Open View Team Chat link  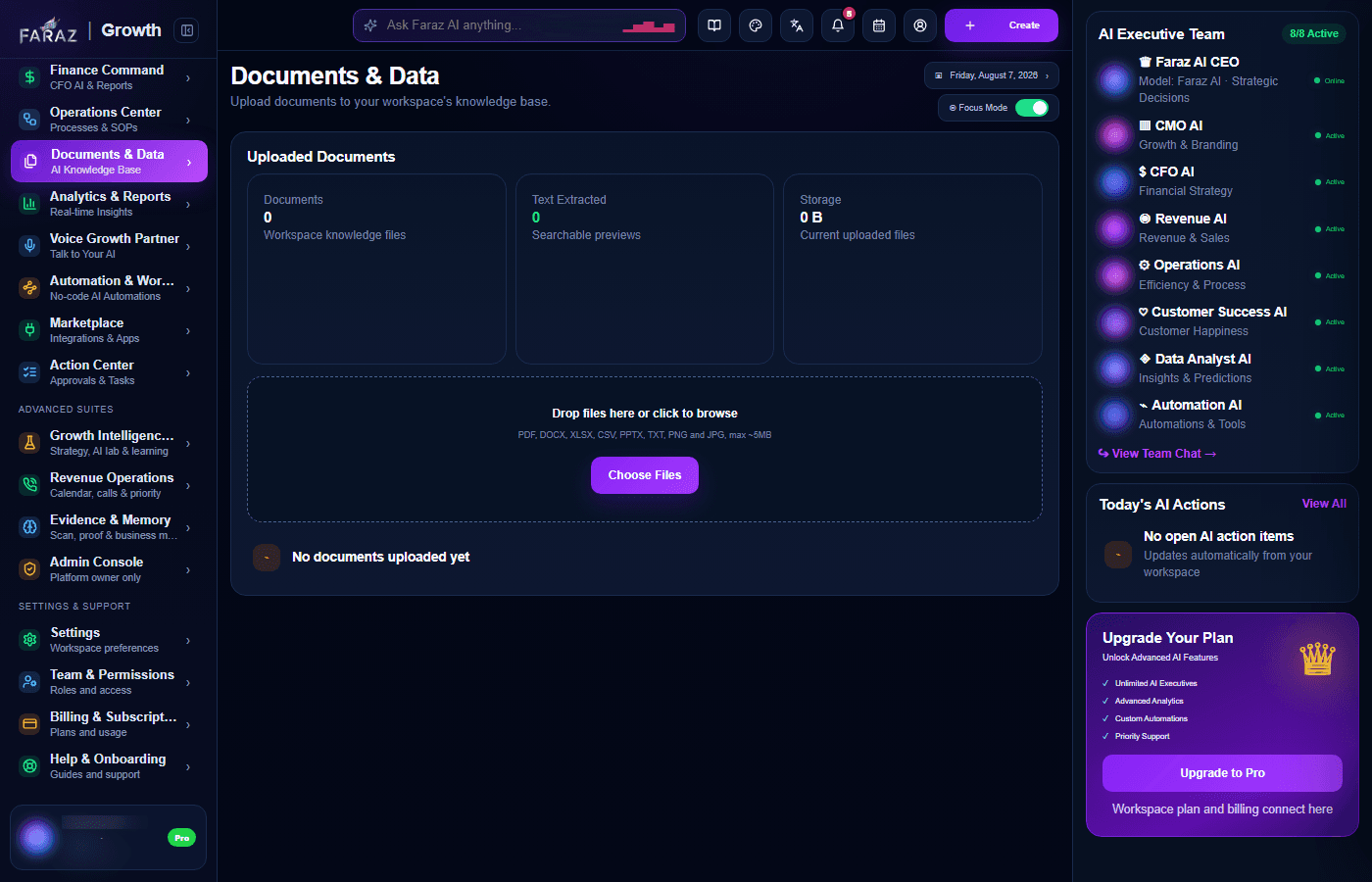coord(1157,454)
